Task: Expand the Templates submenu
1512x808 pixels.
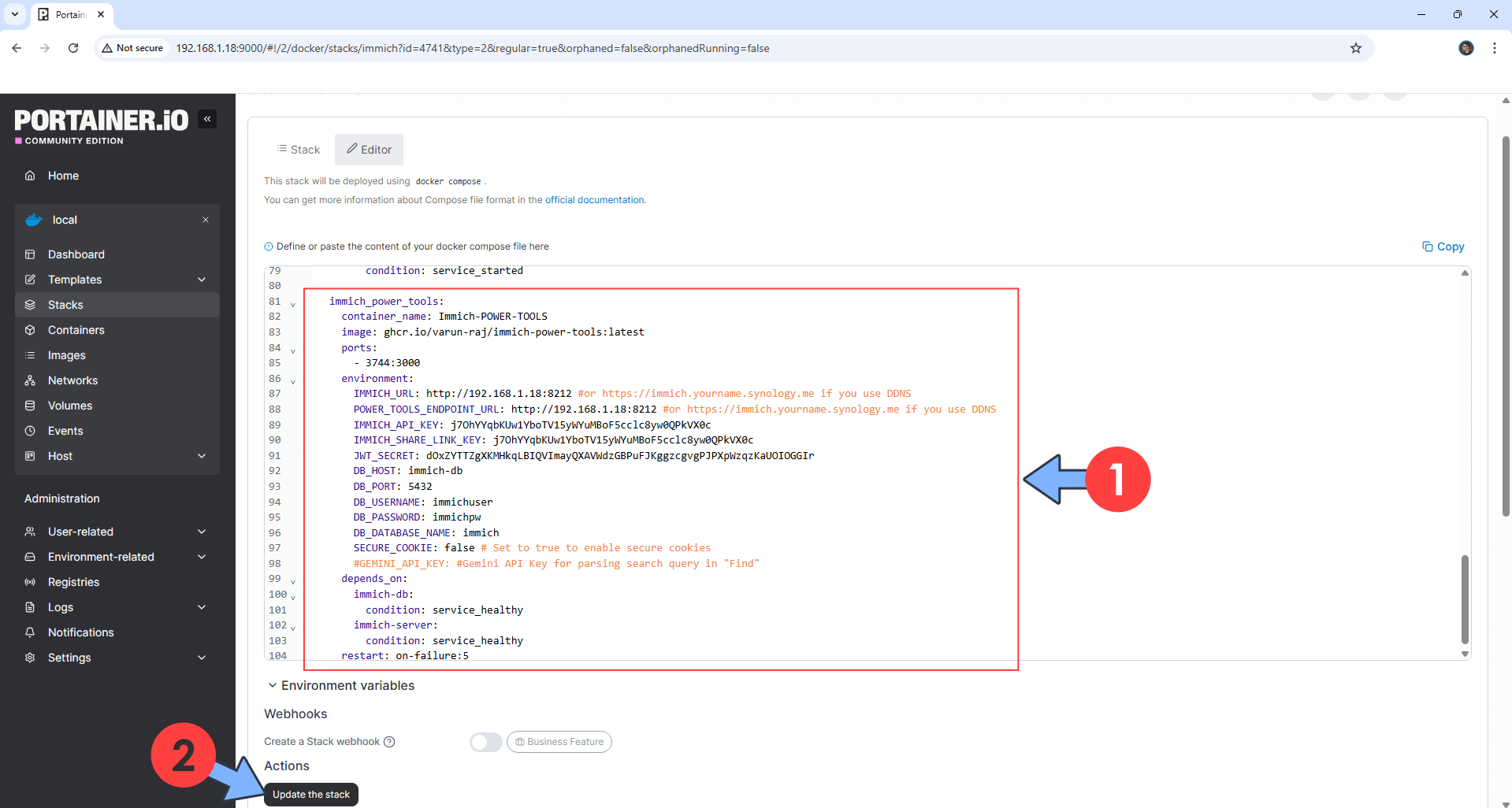Action: point(202,280)
